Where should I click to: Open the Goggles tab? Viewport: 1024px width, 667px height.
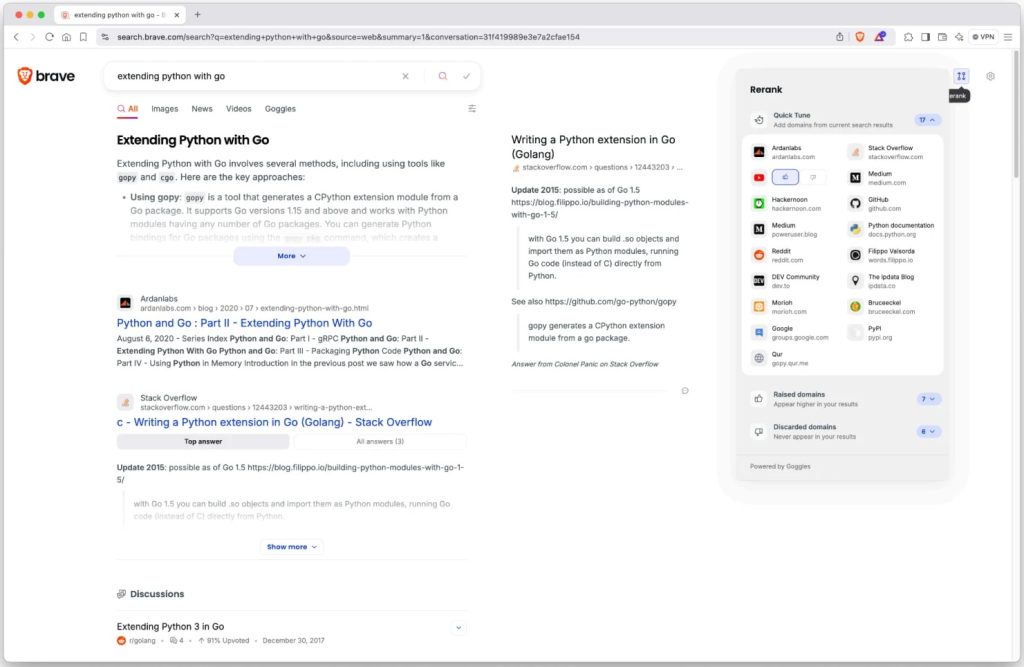280,109
